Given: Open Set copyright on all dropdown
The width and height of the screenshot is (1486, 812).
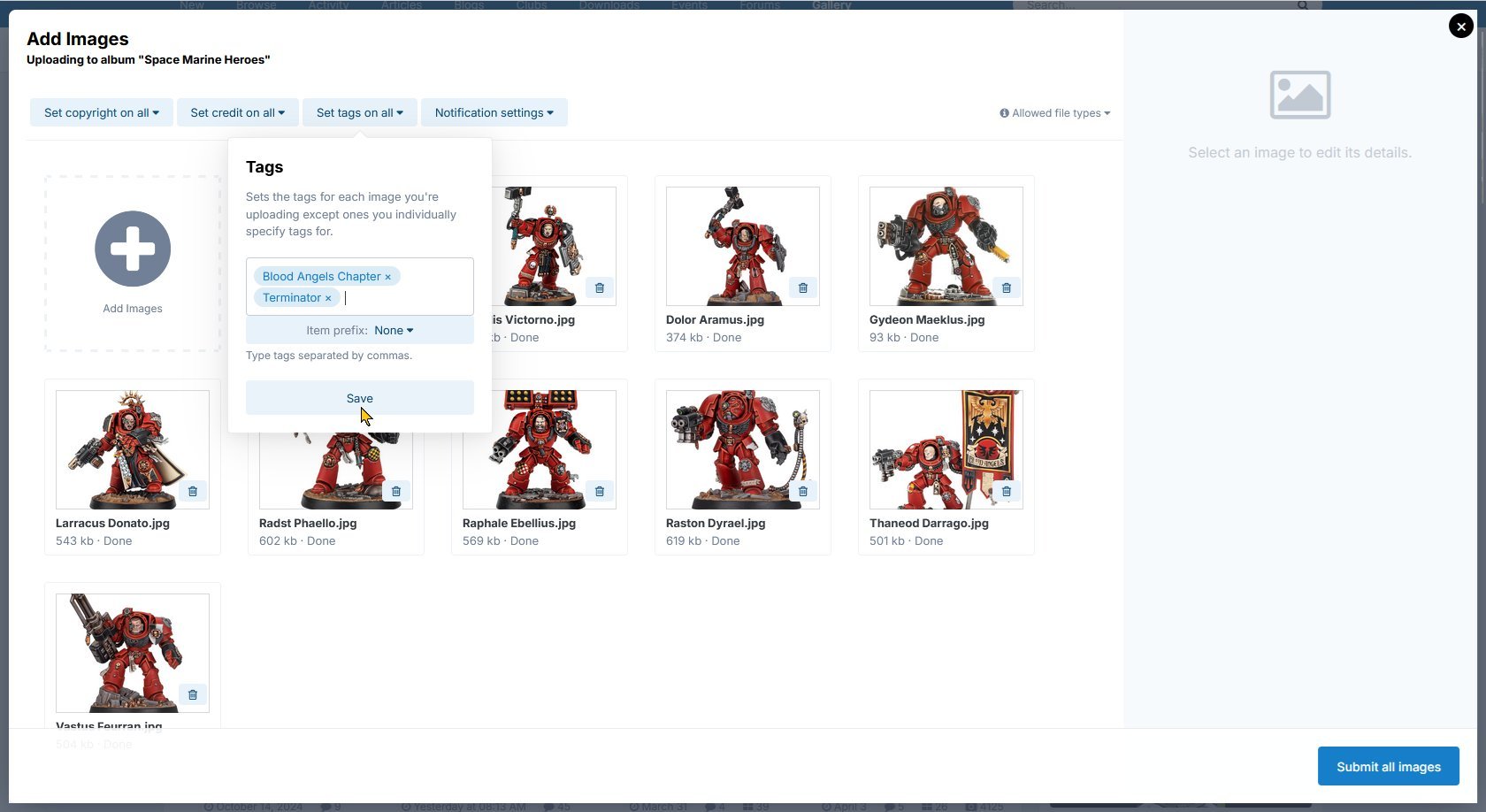Looking at the screenshot, I should (x=101, y=113).
